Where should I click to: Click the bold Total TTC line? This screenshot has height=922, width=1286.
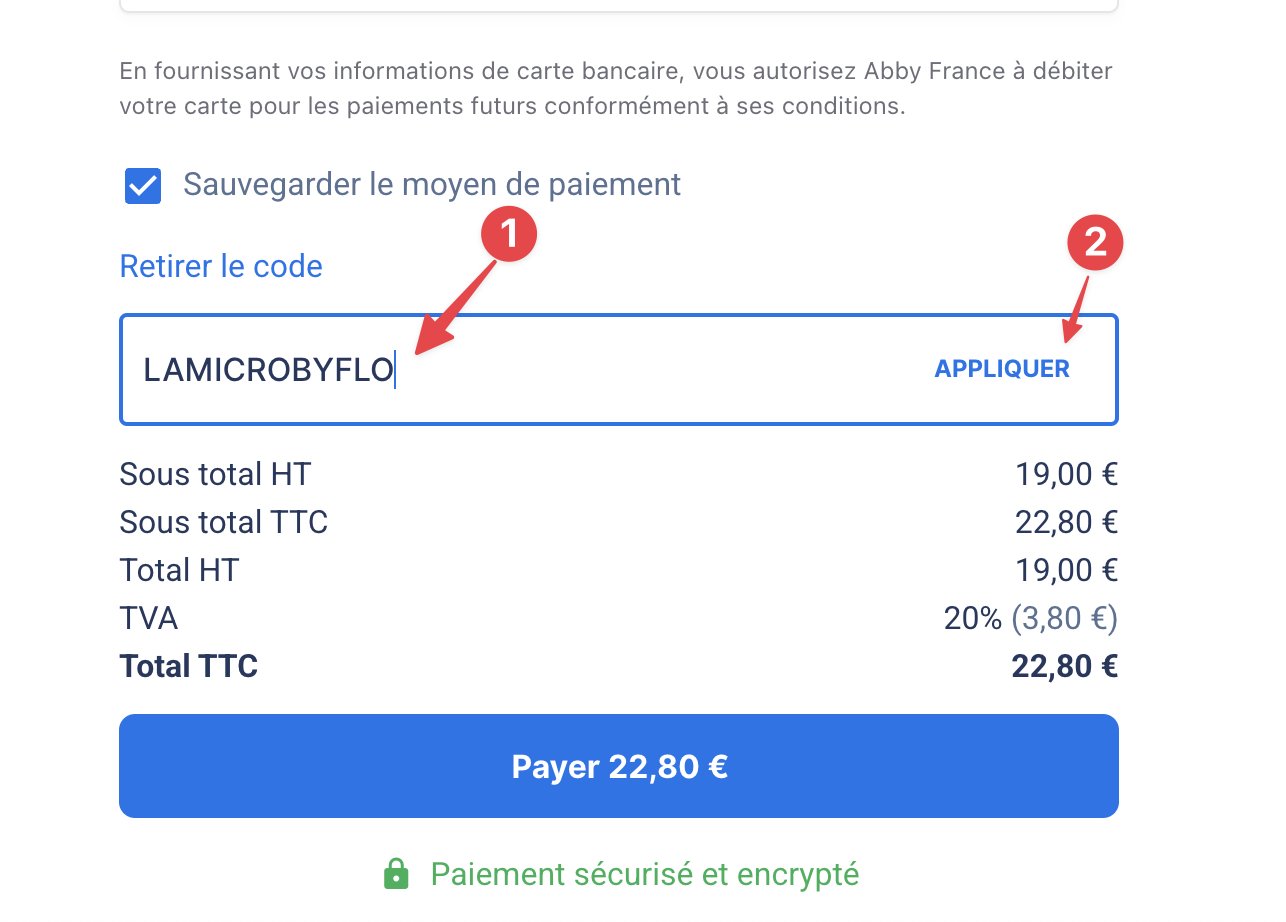pos(188,665)
